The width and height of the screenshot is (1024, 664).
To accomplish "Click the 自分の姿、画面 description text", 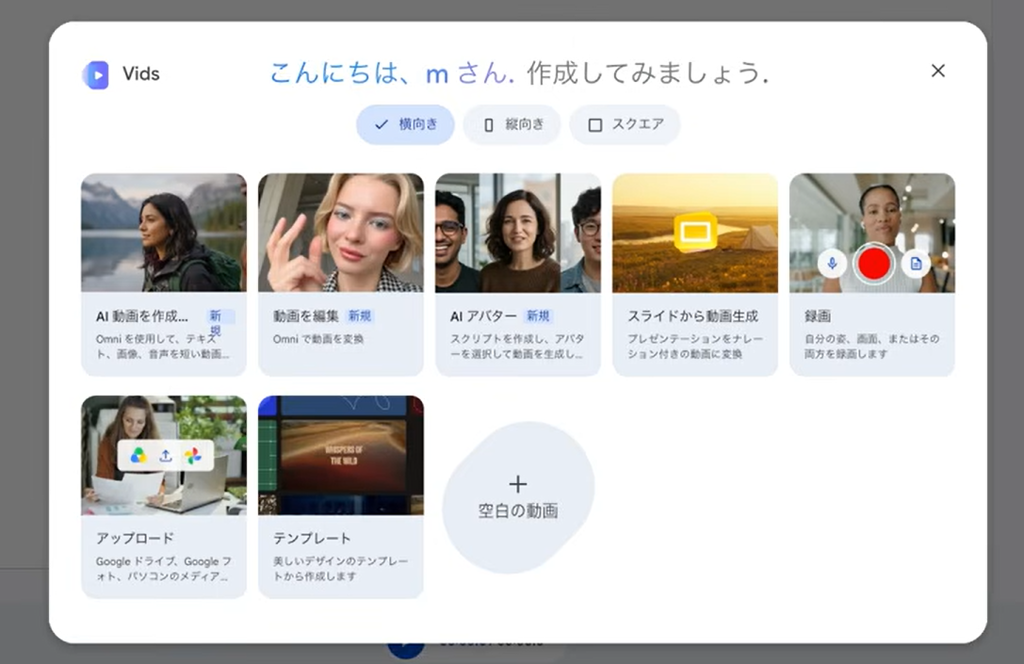I will [872, 346].
